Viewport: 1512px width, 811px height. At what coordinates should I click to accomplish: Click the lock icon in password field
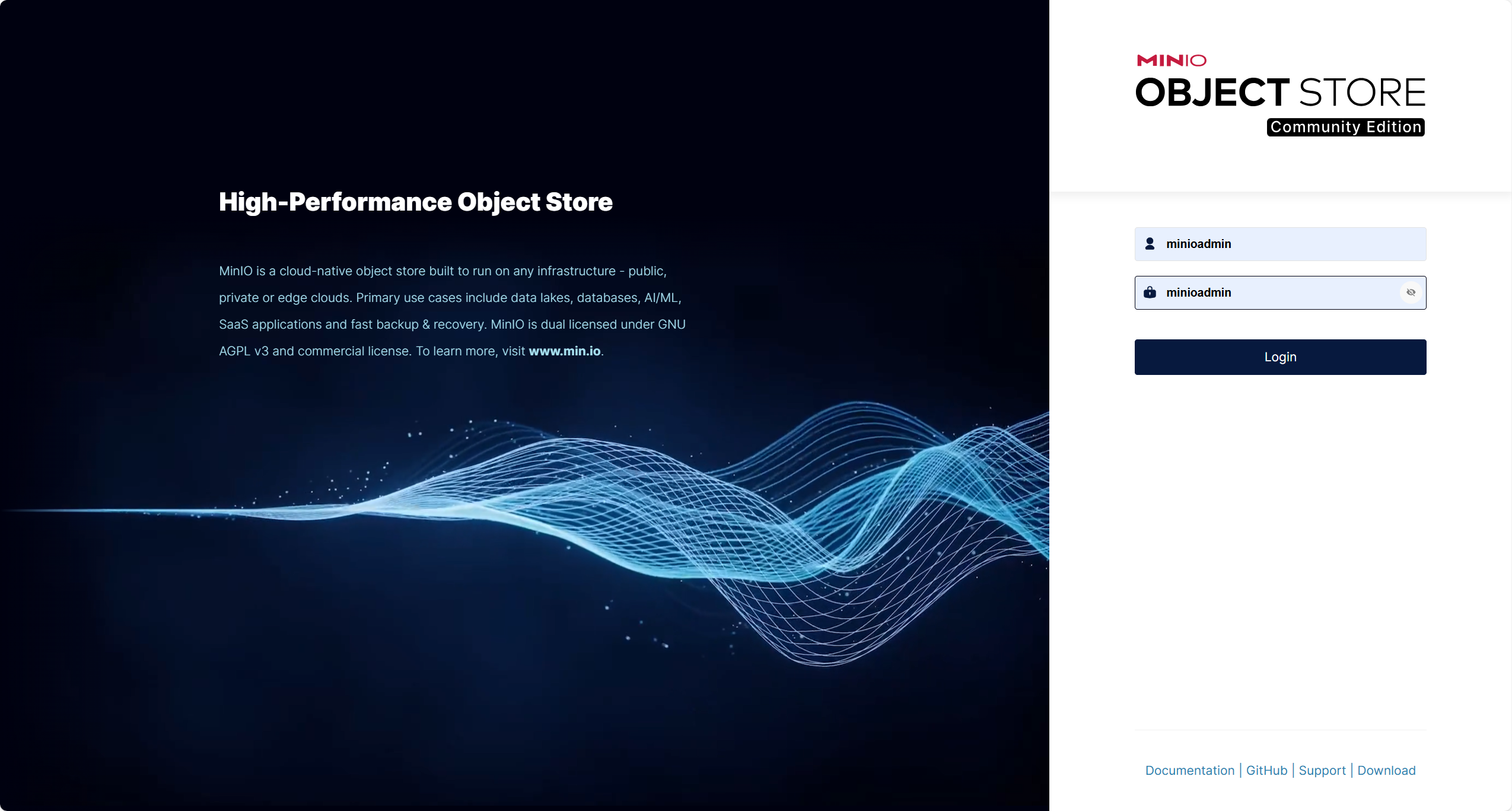tap(1150, 292)
